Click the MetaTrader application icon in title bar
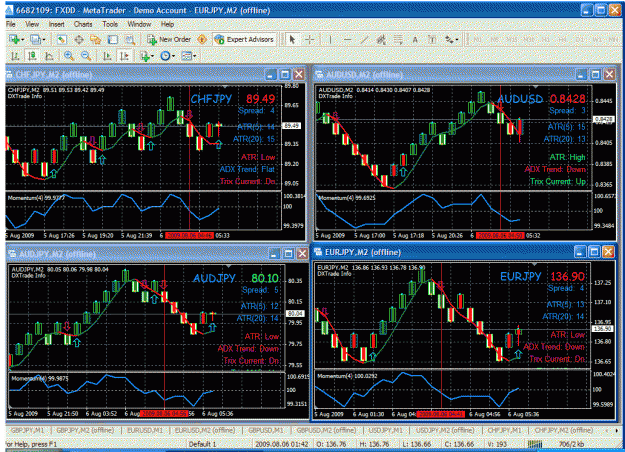Viewport: 625px width, 452px height. pyautogui.click(x=9, y=10)
